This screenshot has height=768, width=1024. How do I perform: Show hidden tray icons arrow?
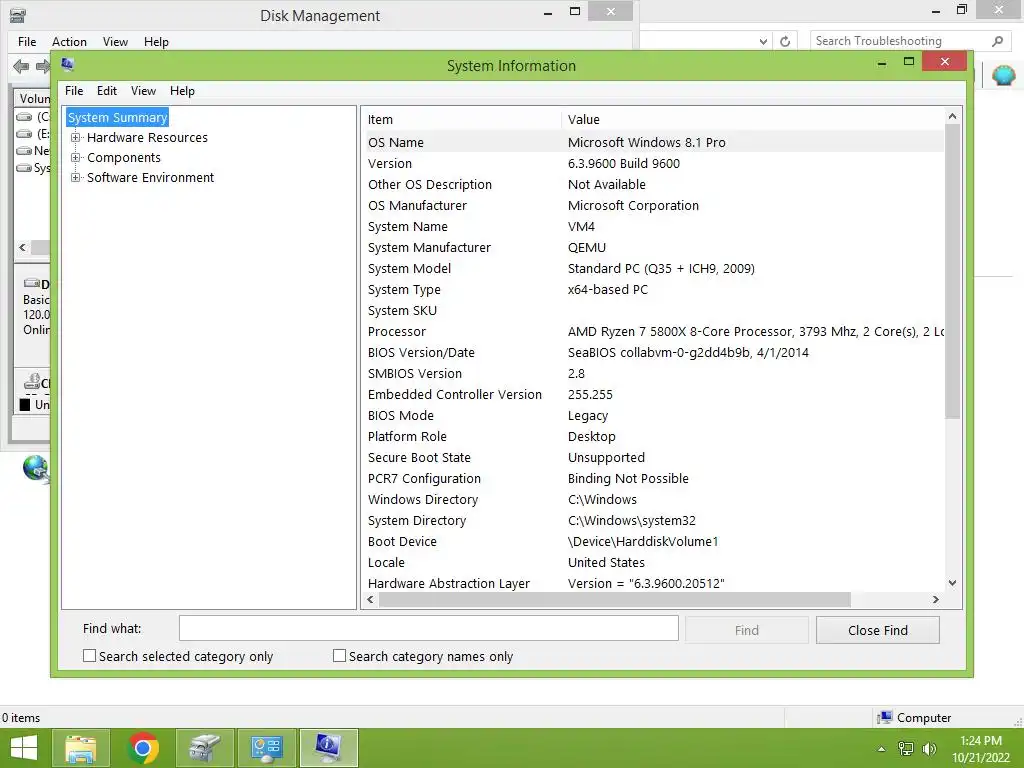pyautogui.click(x=882, y=749)
